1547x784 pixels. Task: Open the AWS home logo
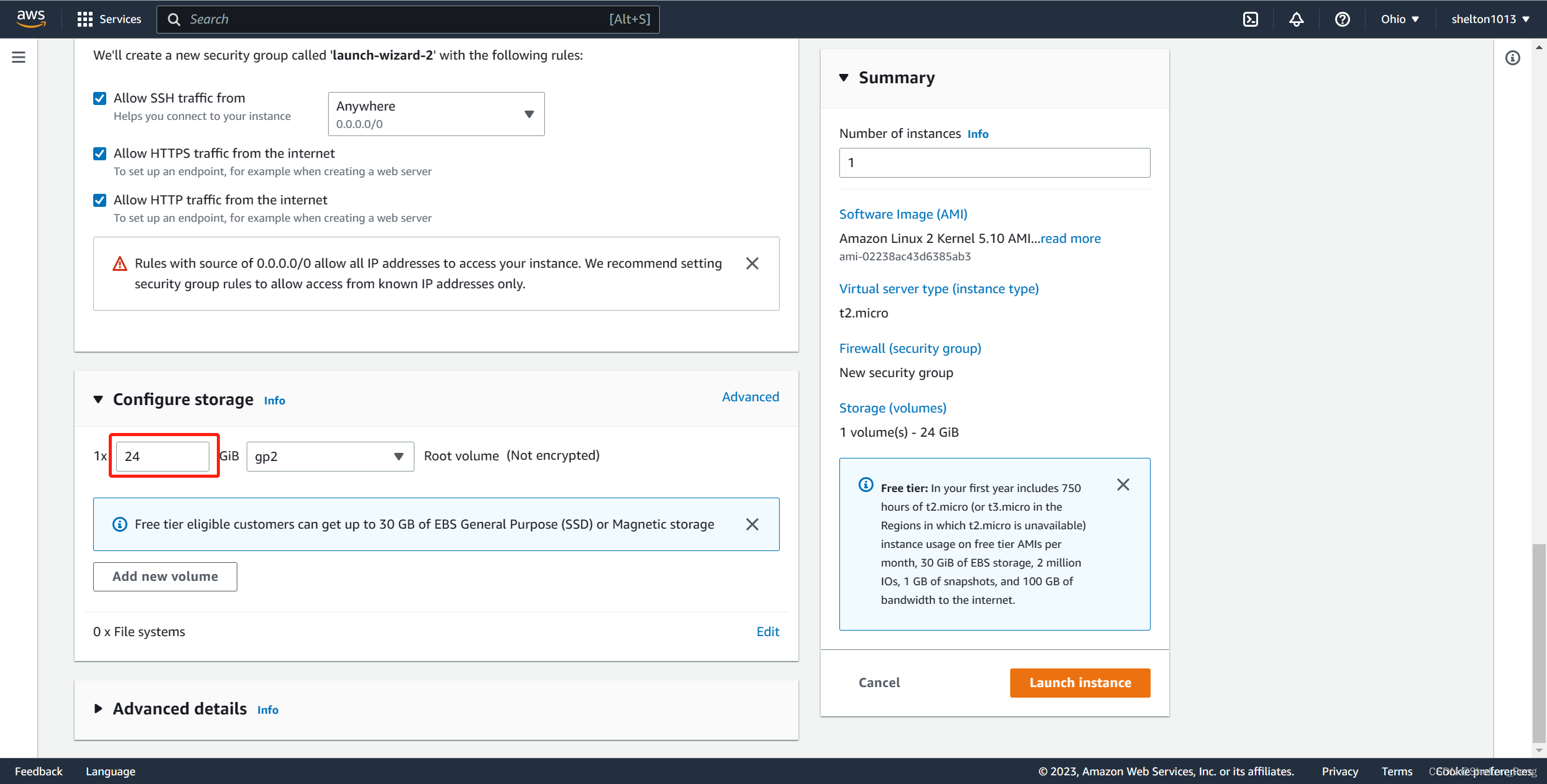tap(30, 19)
